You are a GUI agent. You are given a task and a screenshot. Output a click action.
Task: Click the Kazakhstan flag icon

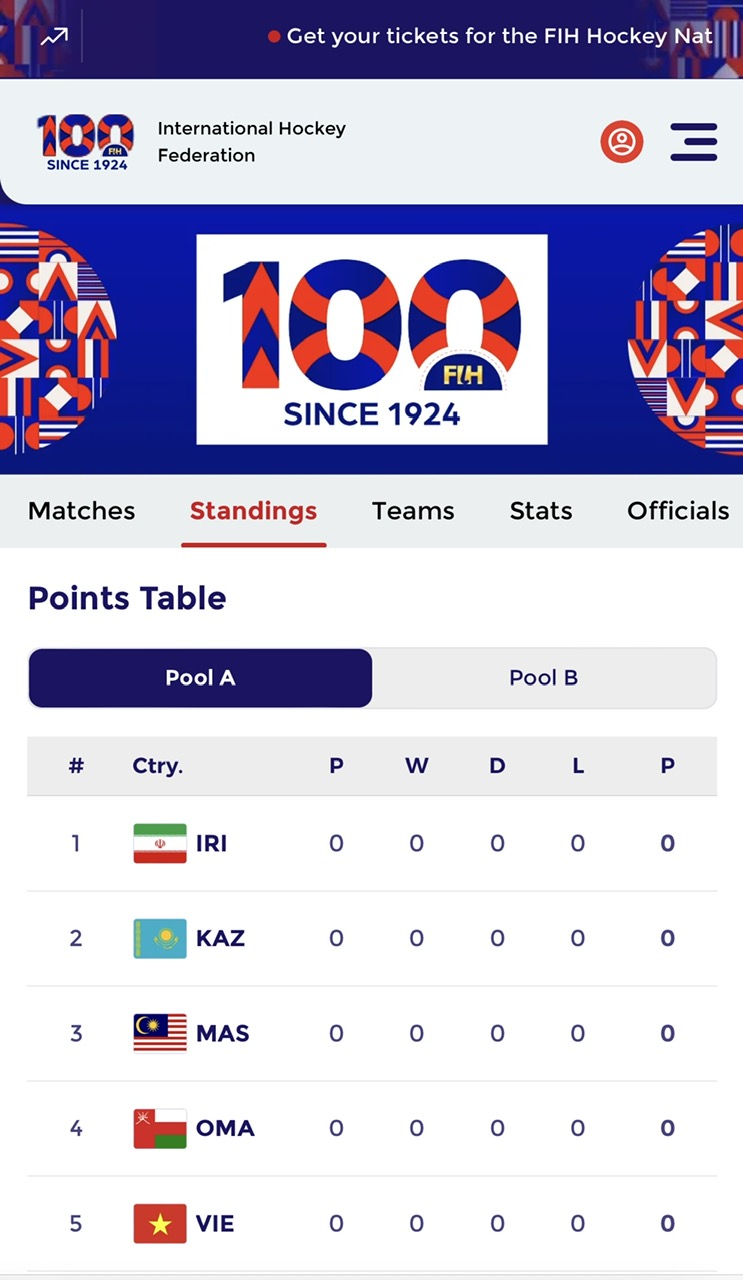tap(160, 938)
